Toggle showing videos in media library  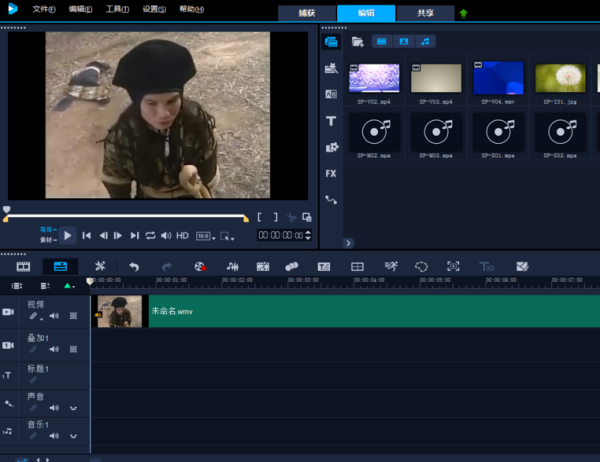coord(382,41)
